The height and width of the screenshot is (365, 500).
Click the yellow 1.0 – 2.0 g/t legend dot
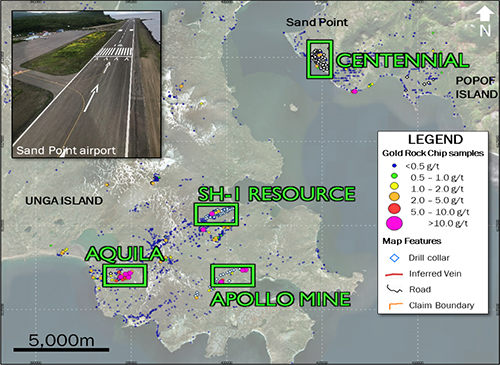point(395,186)
